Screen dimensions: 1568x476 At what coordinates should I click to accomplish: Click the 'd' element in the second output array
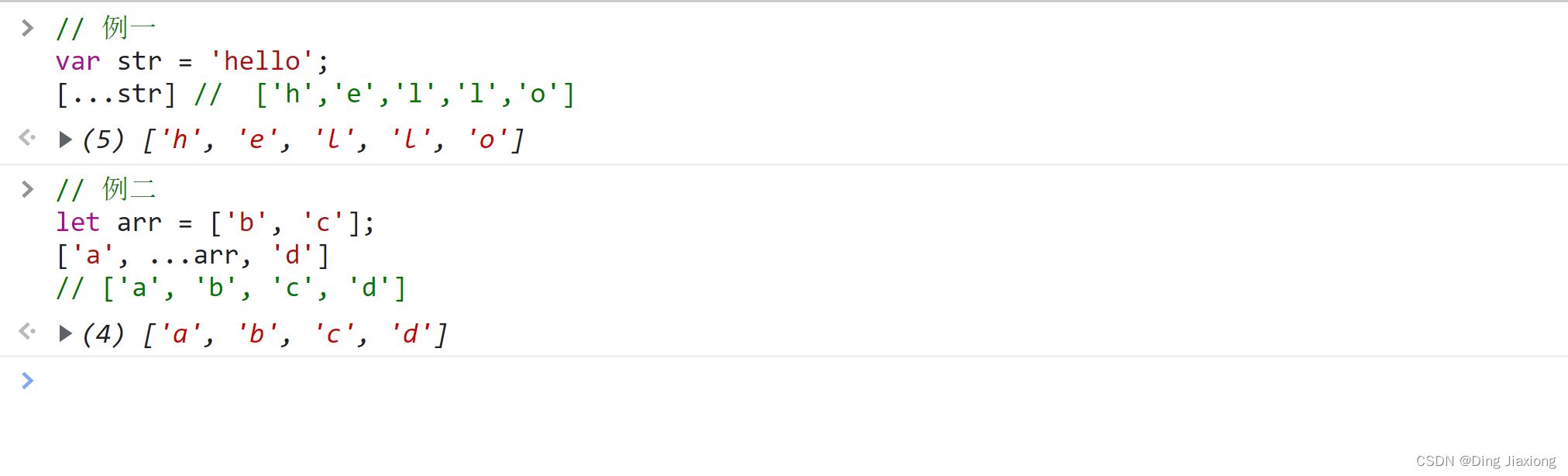coord(411,334)
